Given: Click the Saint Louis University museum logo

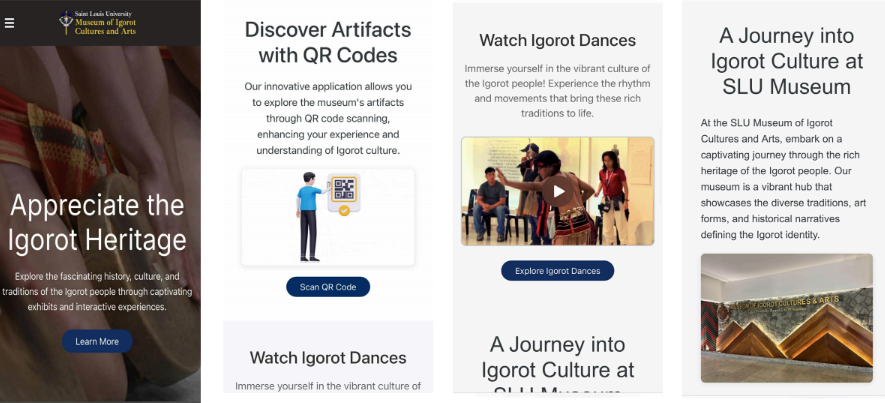Looking at the screenshot, I should [67, 22].
